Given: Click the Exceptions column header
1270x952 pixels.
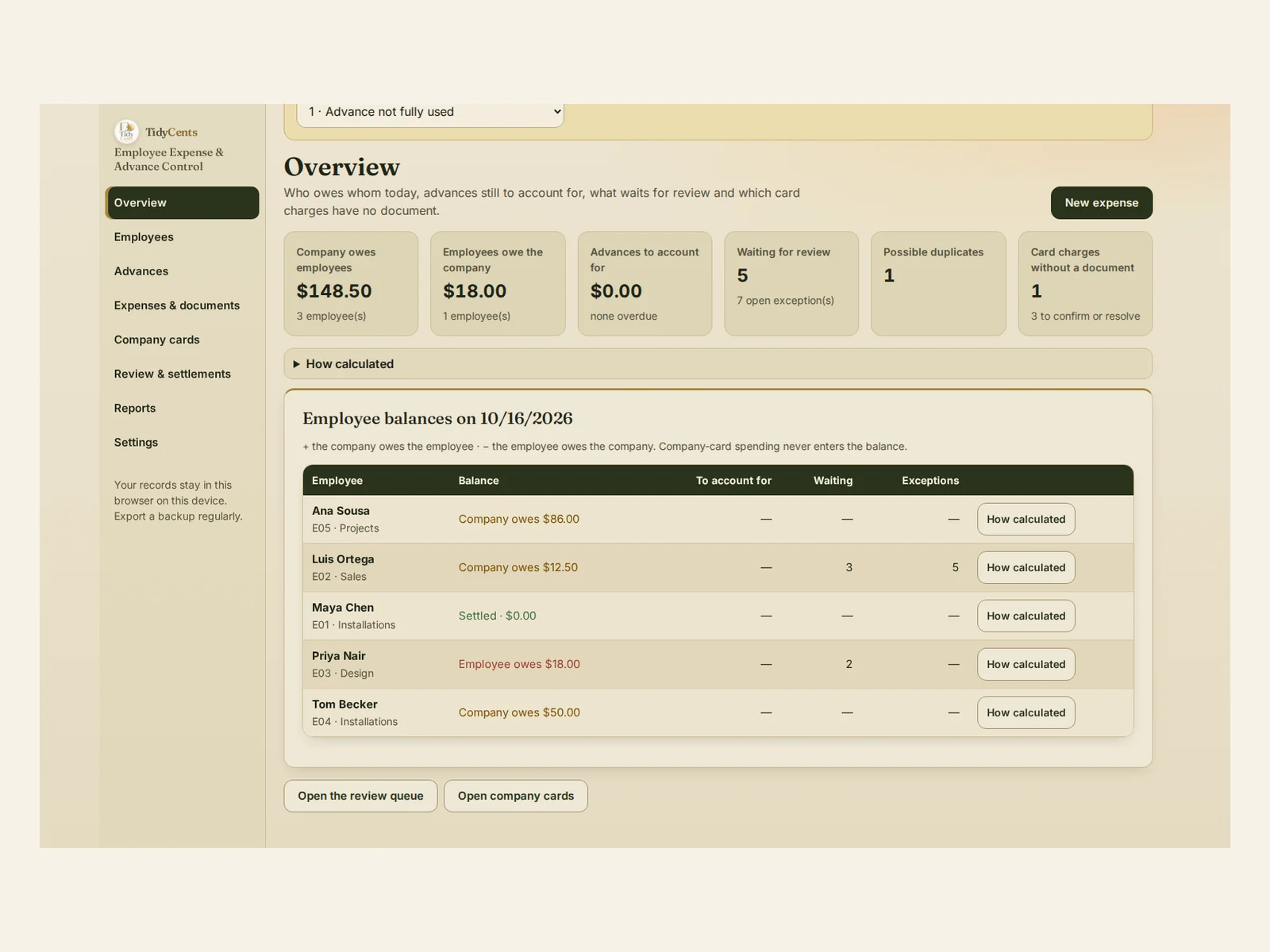Looking at the screenshot, I should point(930,481).
